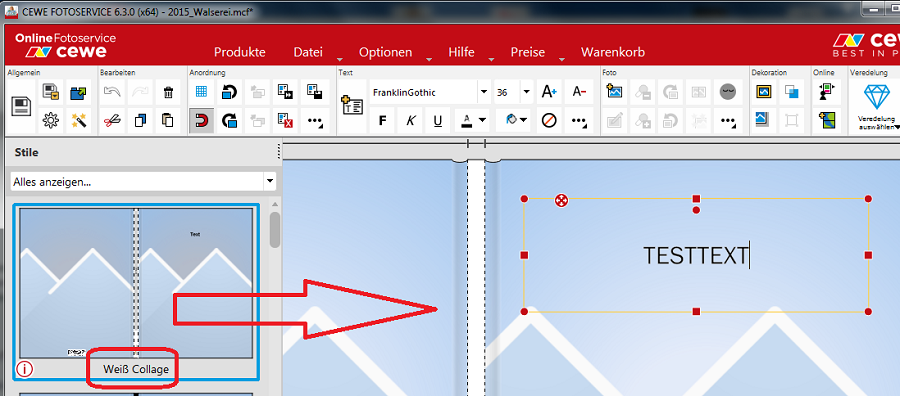Toggle underline U formatting
900x396 pixels.
(x=438, y=121)
